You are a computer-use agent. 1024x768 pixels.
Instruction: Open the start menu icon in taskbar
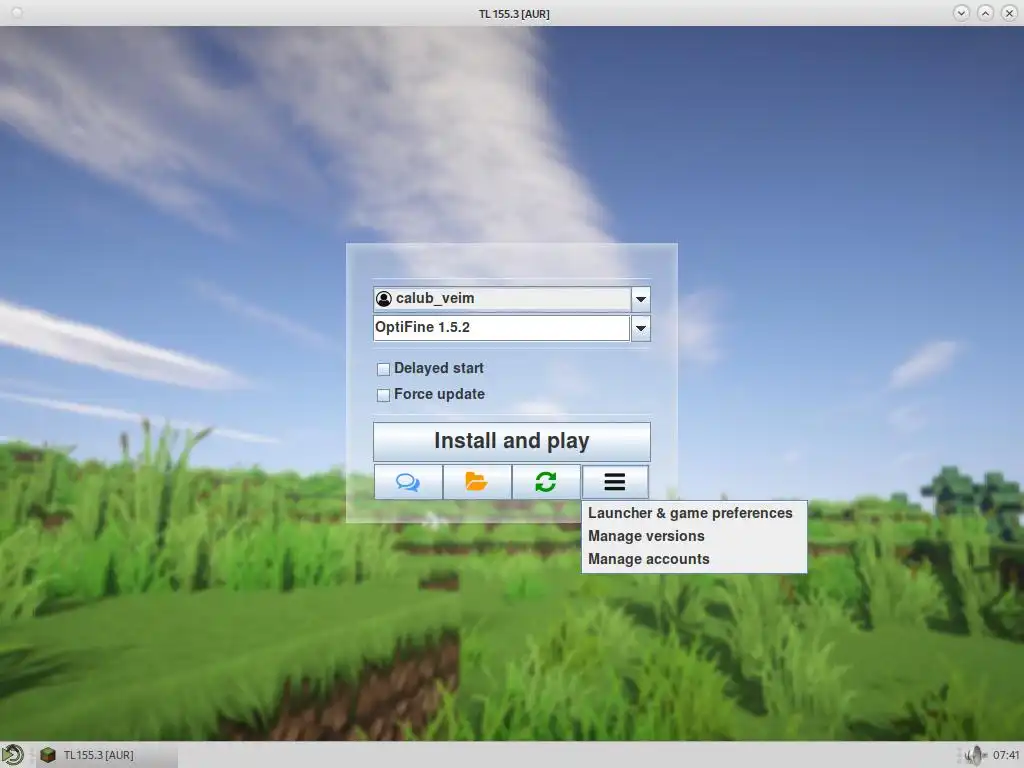coord(12,755)
